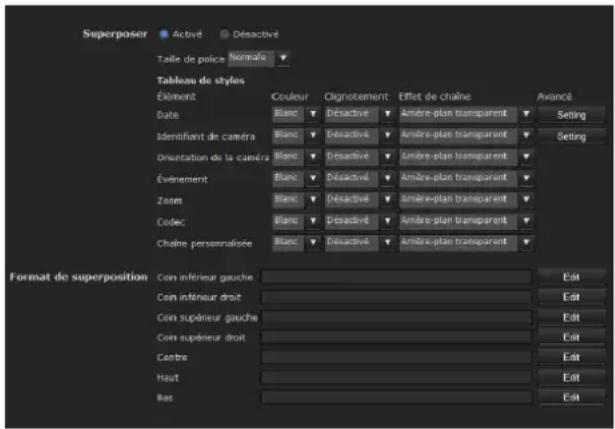Image resolution: width=615 pixels, height=429 pixels.
Task: Open the Couleur dropdown for Codec
Action: 296,221
